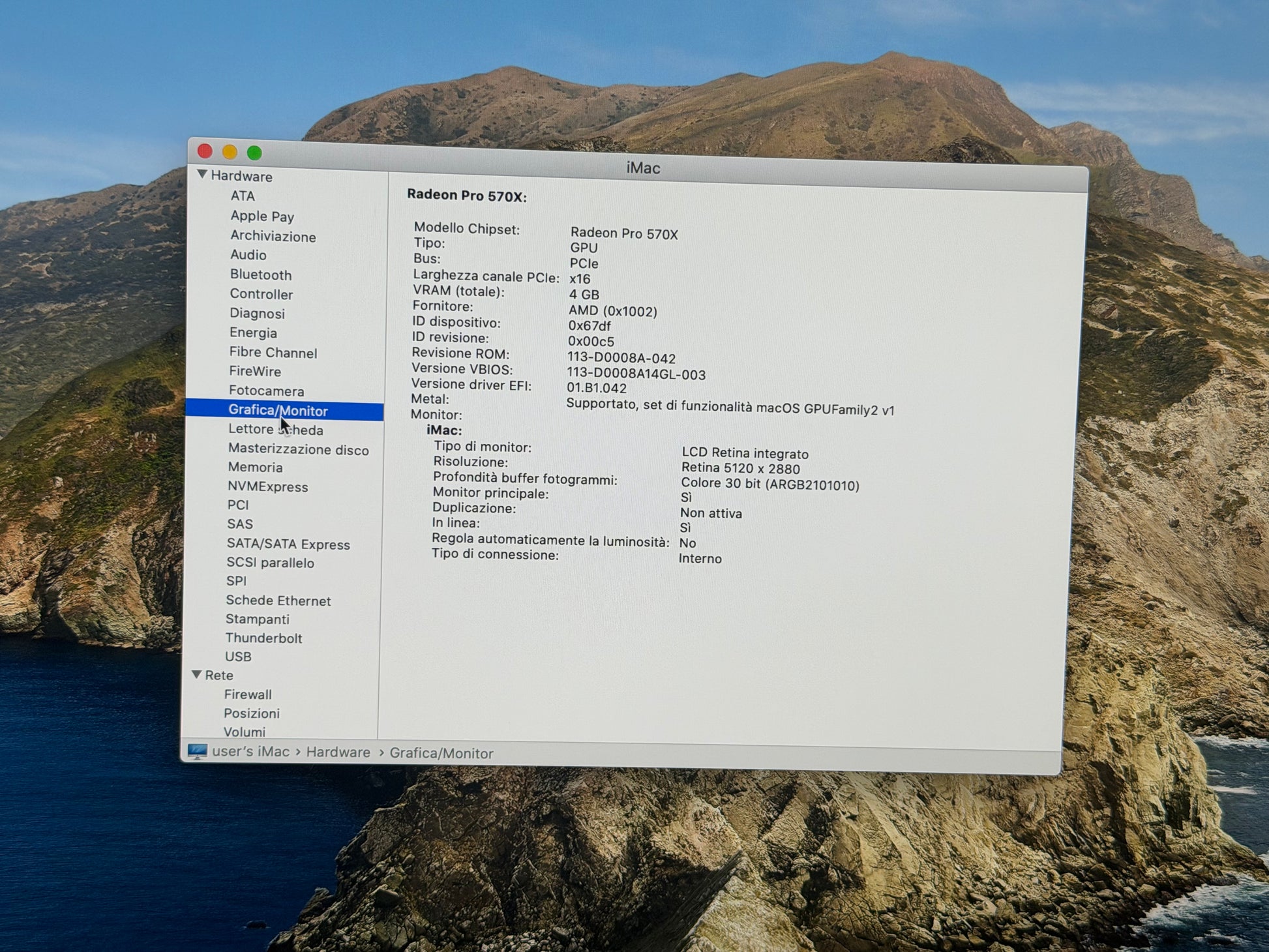Click "user's iMac" in the path bar
Image resolution: width=1269 pixels, height=952 pixels.
(250, 752)
